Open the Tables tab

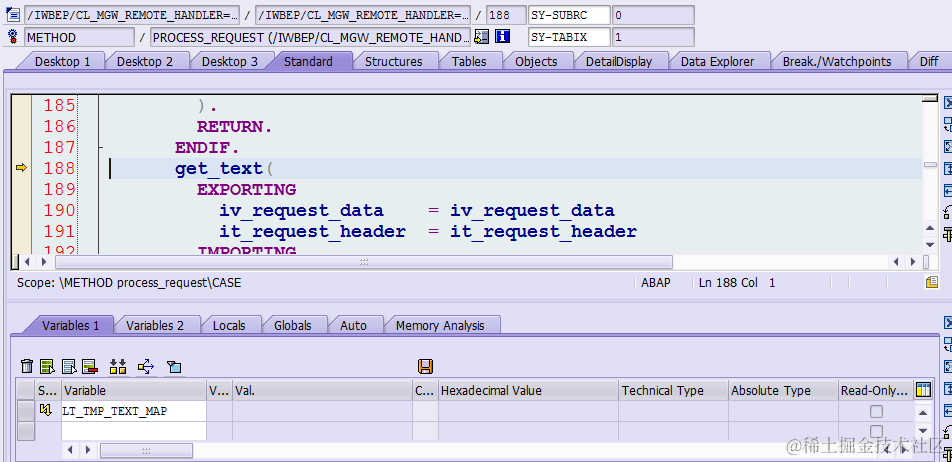coord(469,61)
